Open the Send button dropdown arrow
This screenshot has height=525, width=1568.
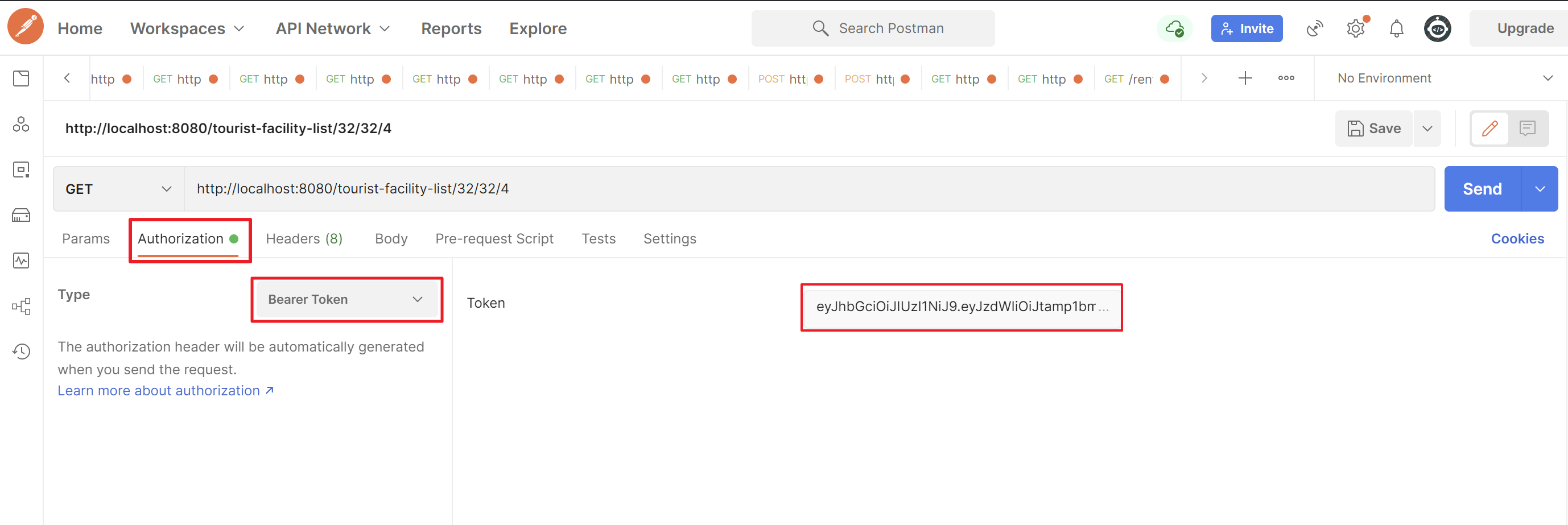pos(1541,189)
